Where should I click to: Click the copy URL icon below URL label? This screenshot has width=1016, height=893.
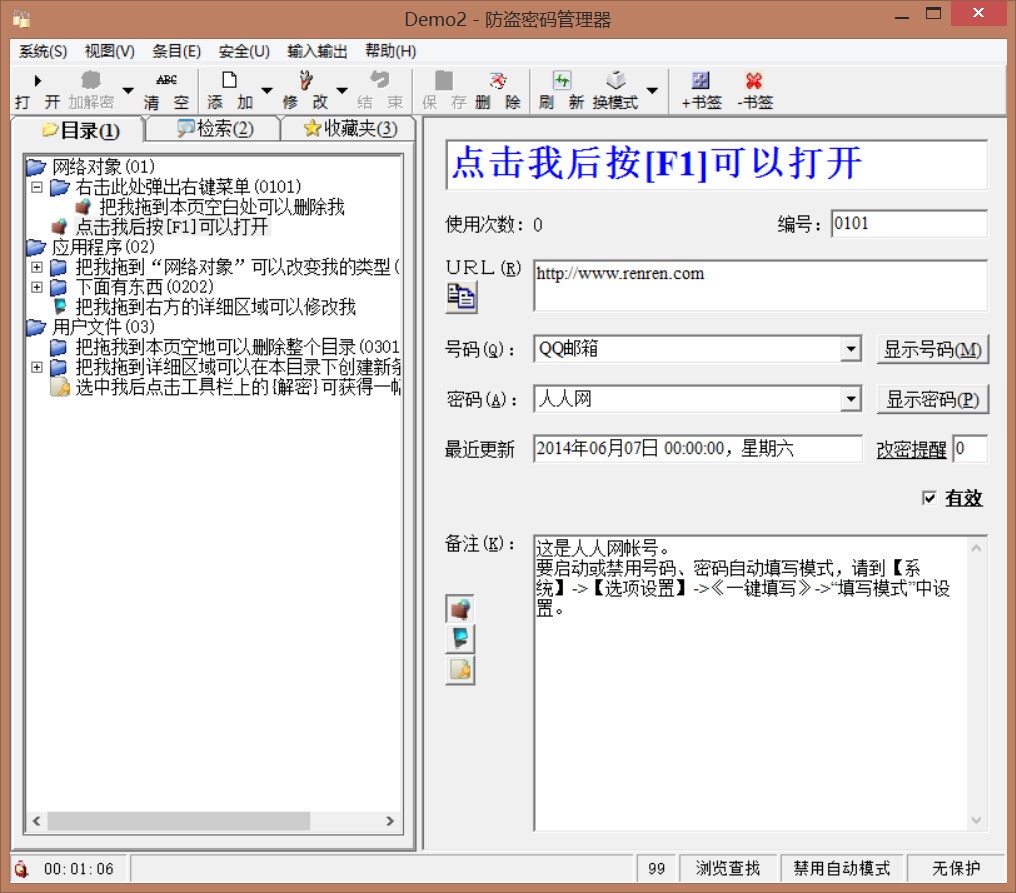pos(460,297)
